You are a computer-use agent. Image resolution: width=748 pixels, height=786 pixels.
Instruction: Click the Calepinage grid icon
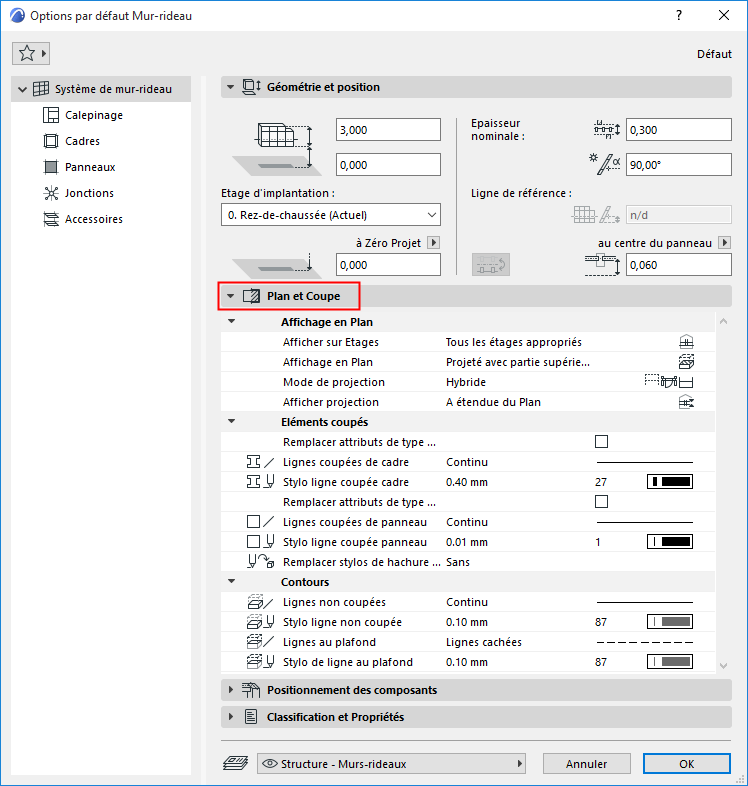coord(51,115)
